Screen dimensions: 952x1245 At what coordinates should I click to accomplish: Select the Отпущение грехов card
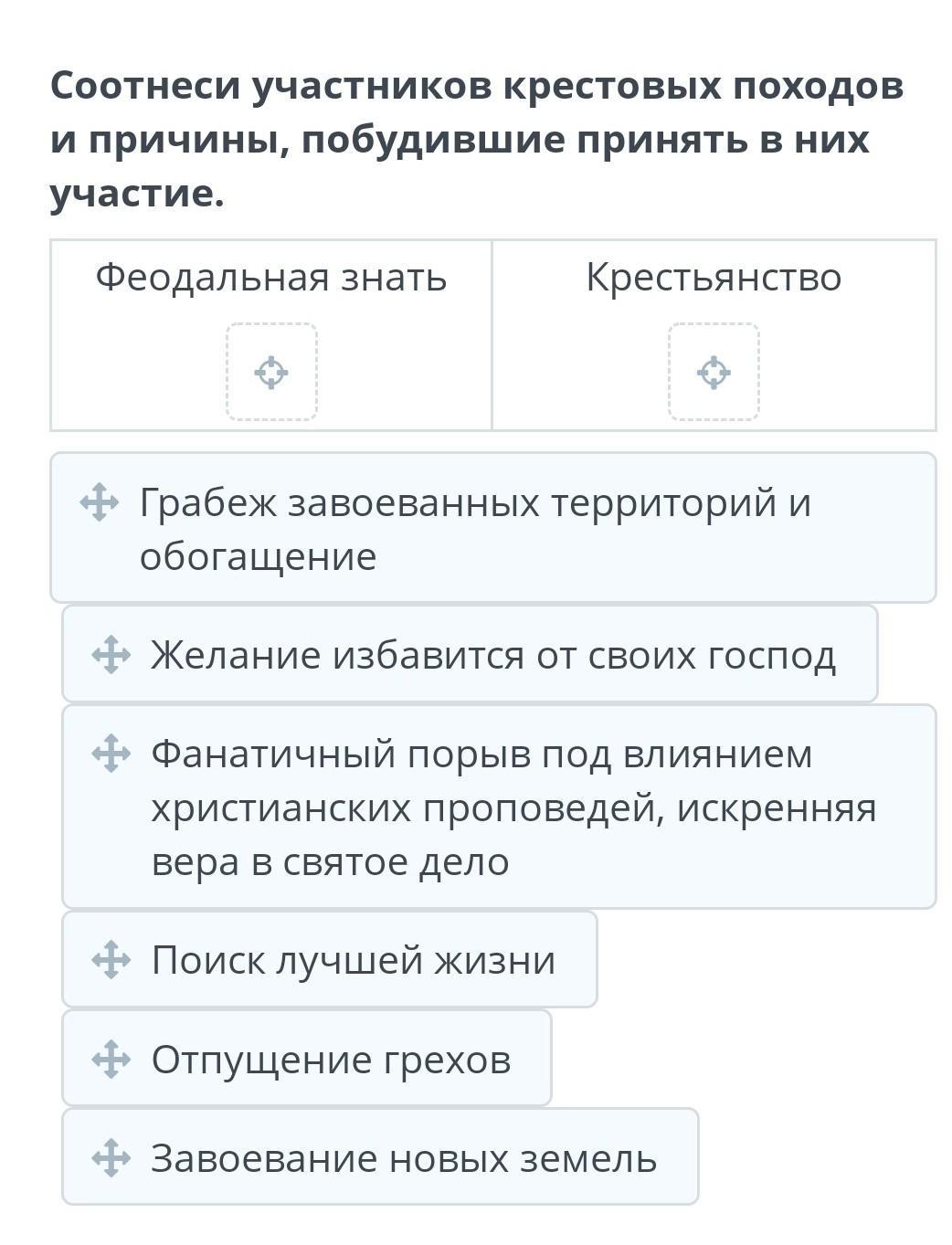click(331, 1060)
